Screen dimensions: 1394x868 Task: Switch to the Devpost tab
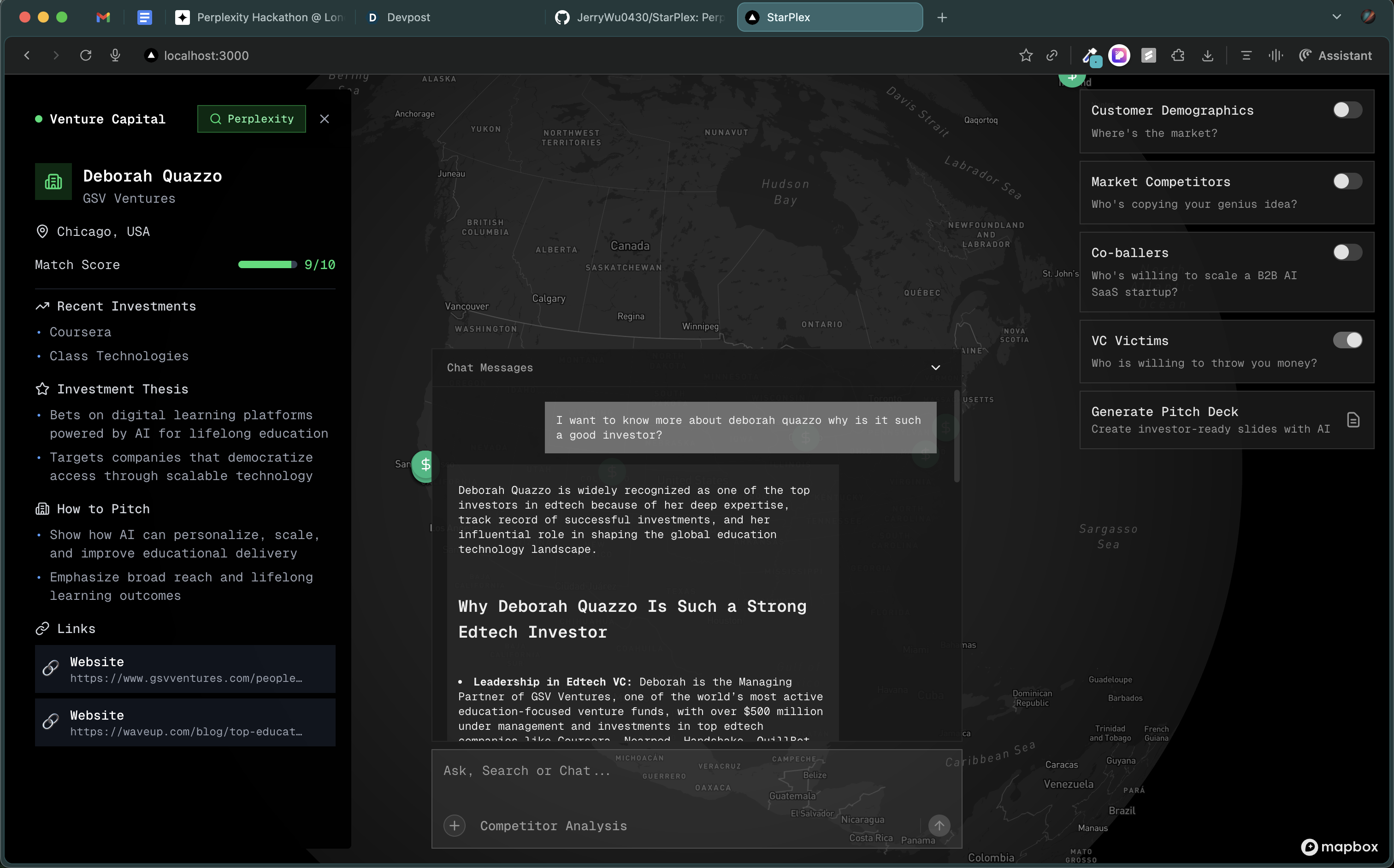[408, 17]
